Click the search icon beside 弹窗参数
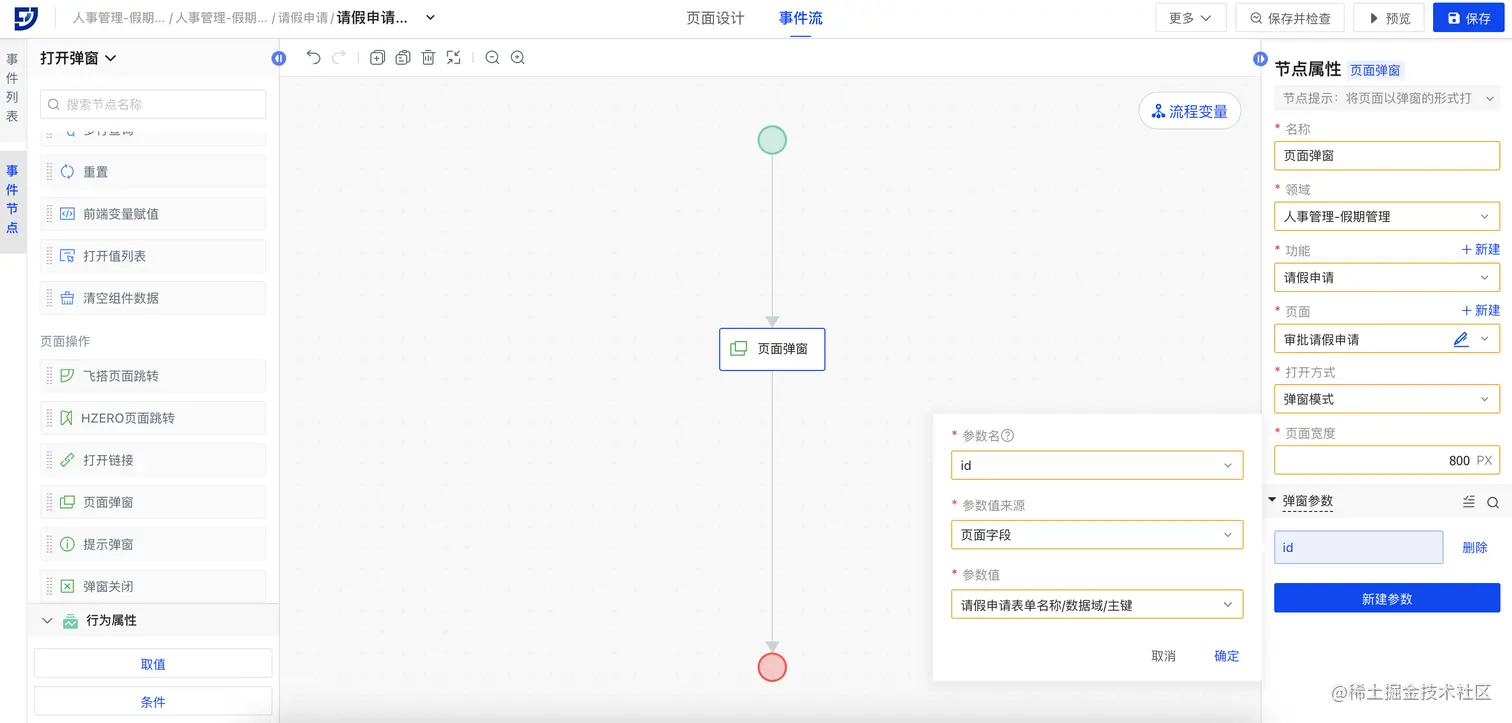This screenshot has width=1512, height=723. tap(1492, 502)
